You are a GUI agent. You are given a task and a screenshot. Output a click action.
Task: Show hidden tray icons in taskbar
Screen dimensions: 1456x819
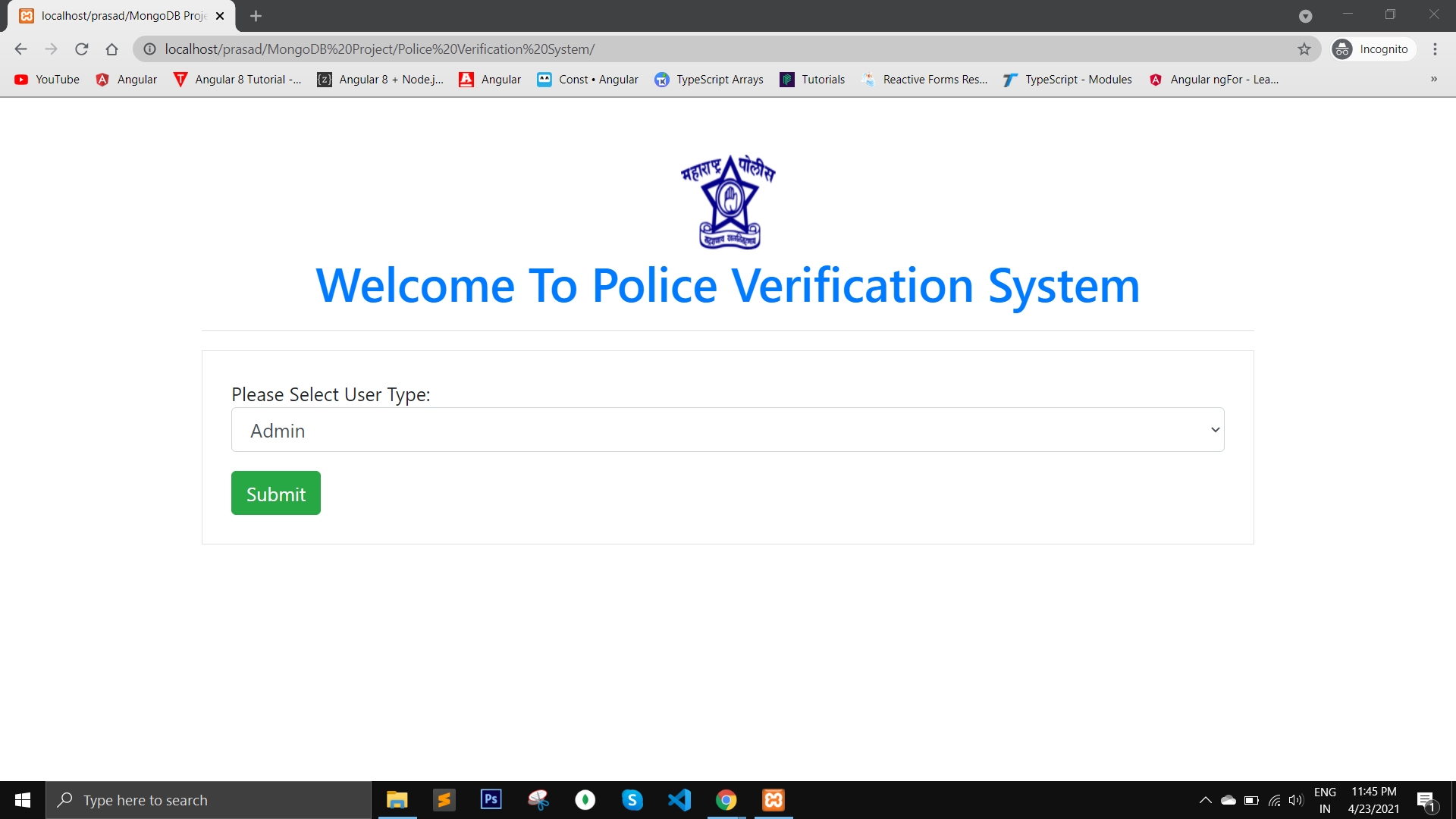1206,799
